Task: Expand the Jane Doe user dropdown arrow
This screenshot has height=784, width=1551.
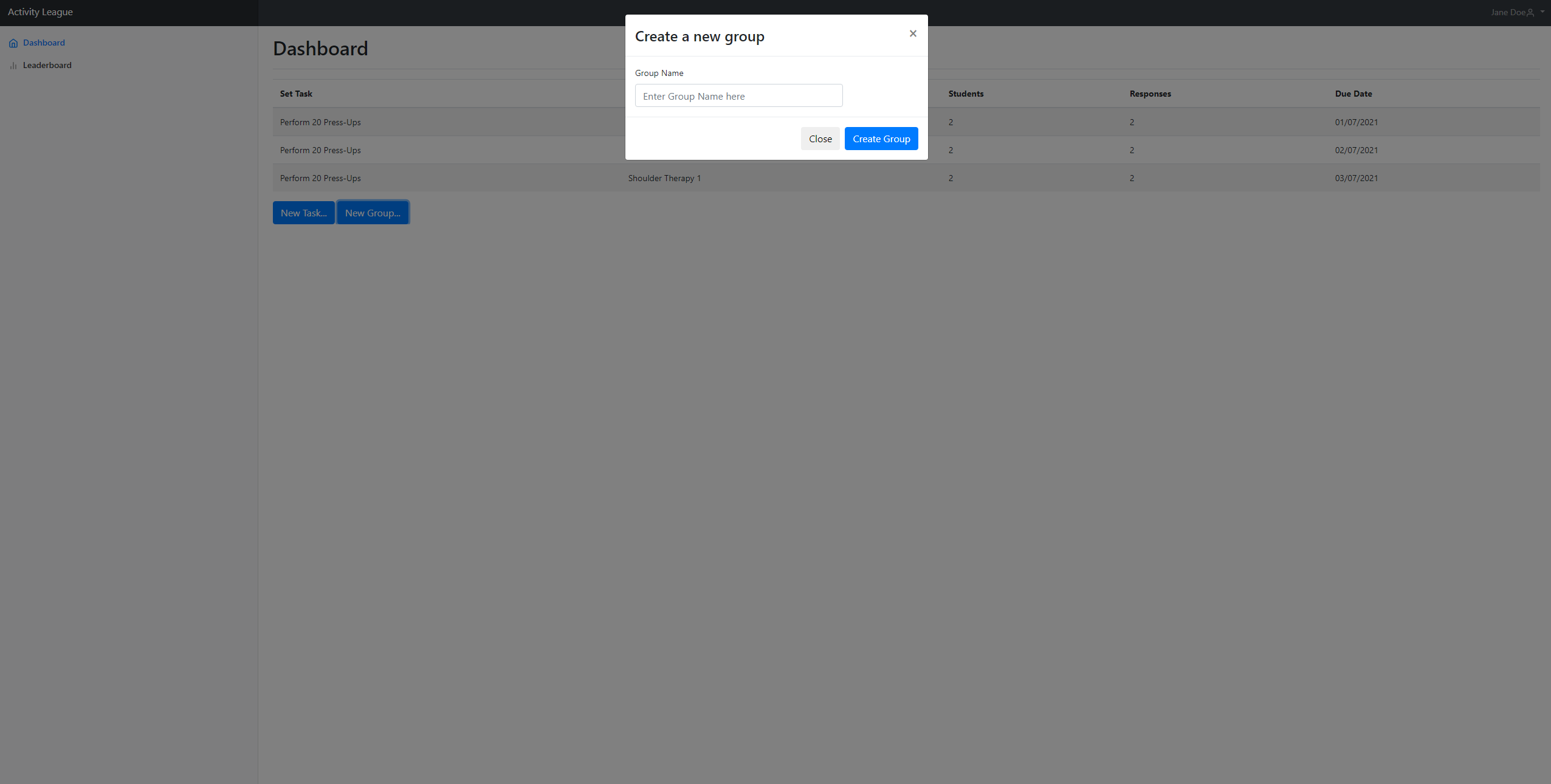Action: [1542, 12]
